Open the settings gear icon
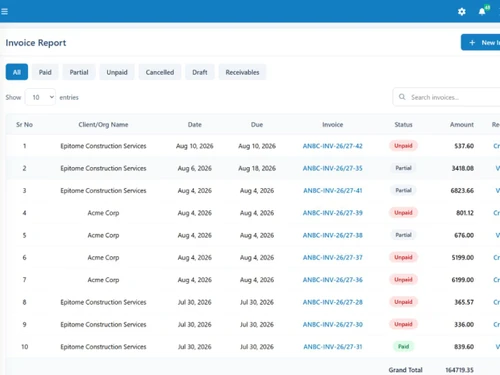The width and height of the screenshot is (500, 375). click(462, 12)
